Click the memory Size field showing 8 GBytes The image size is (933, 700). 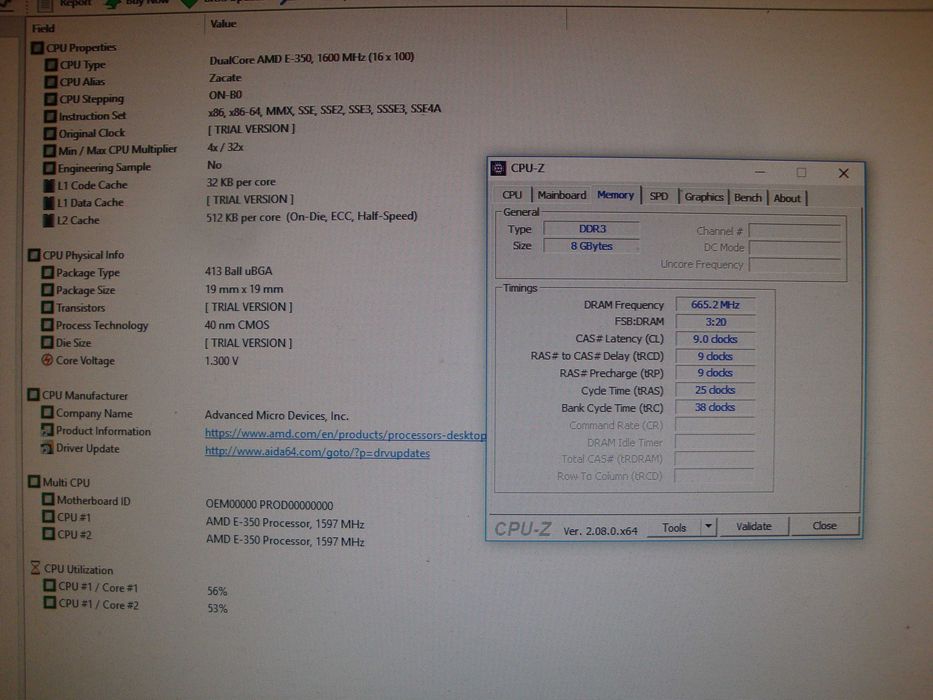591,246
